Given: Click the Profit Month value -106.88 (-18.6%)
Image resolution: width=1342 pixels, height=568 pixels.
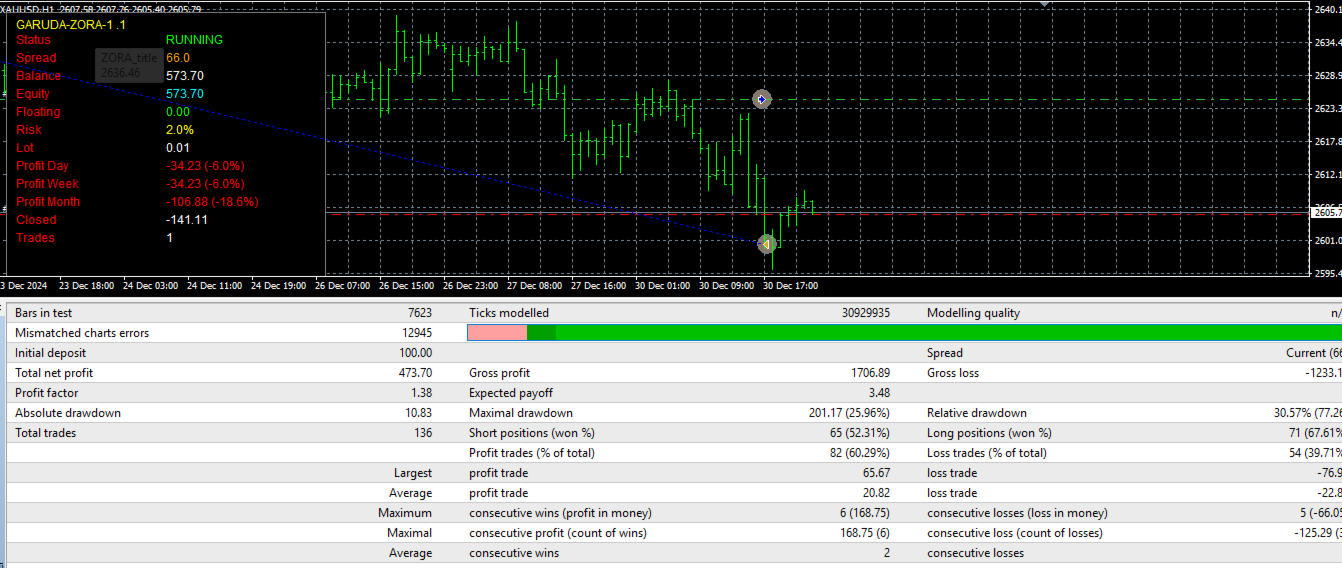Looking at the screenshot, I should (x=212, y=202).
